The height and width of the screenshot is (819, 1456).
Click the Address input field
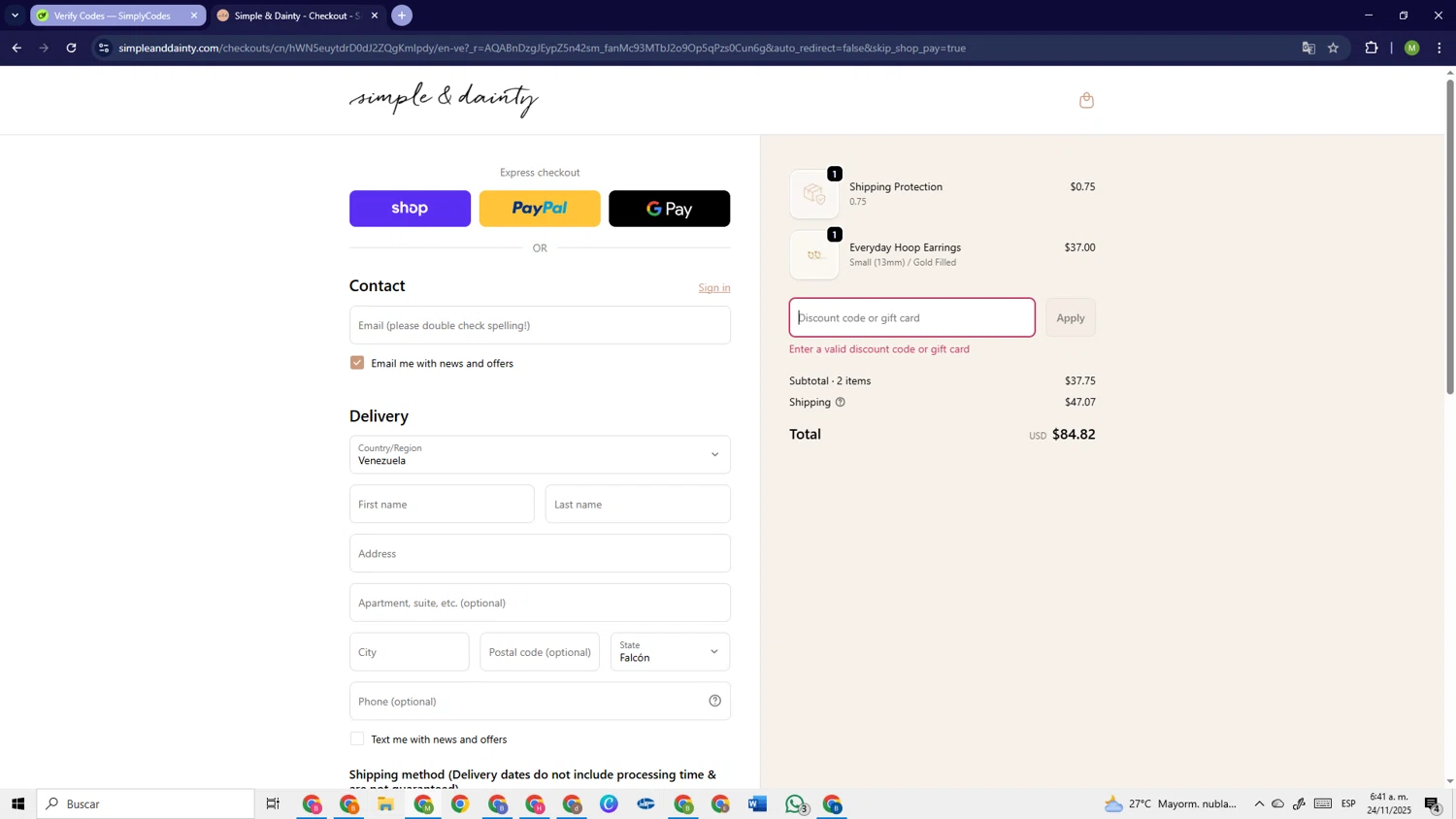tap(540, 553)
